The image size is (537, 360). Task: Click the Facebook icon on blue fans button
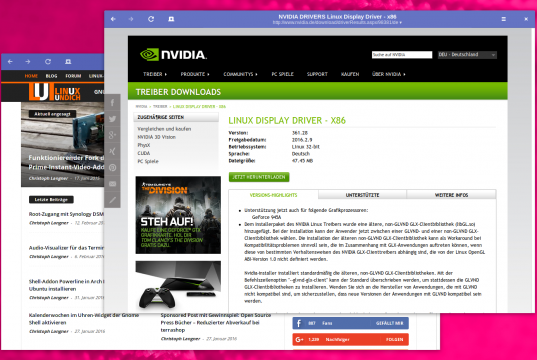point(299,323)
